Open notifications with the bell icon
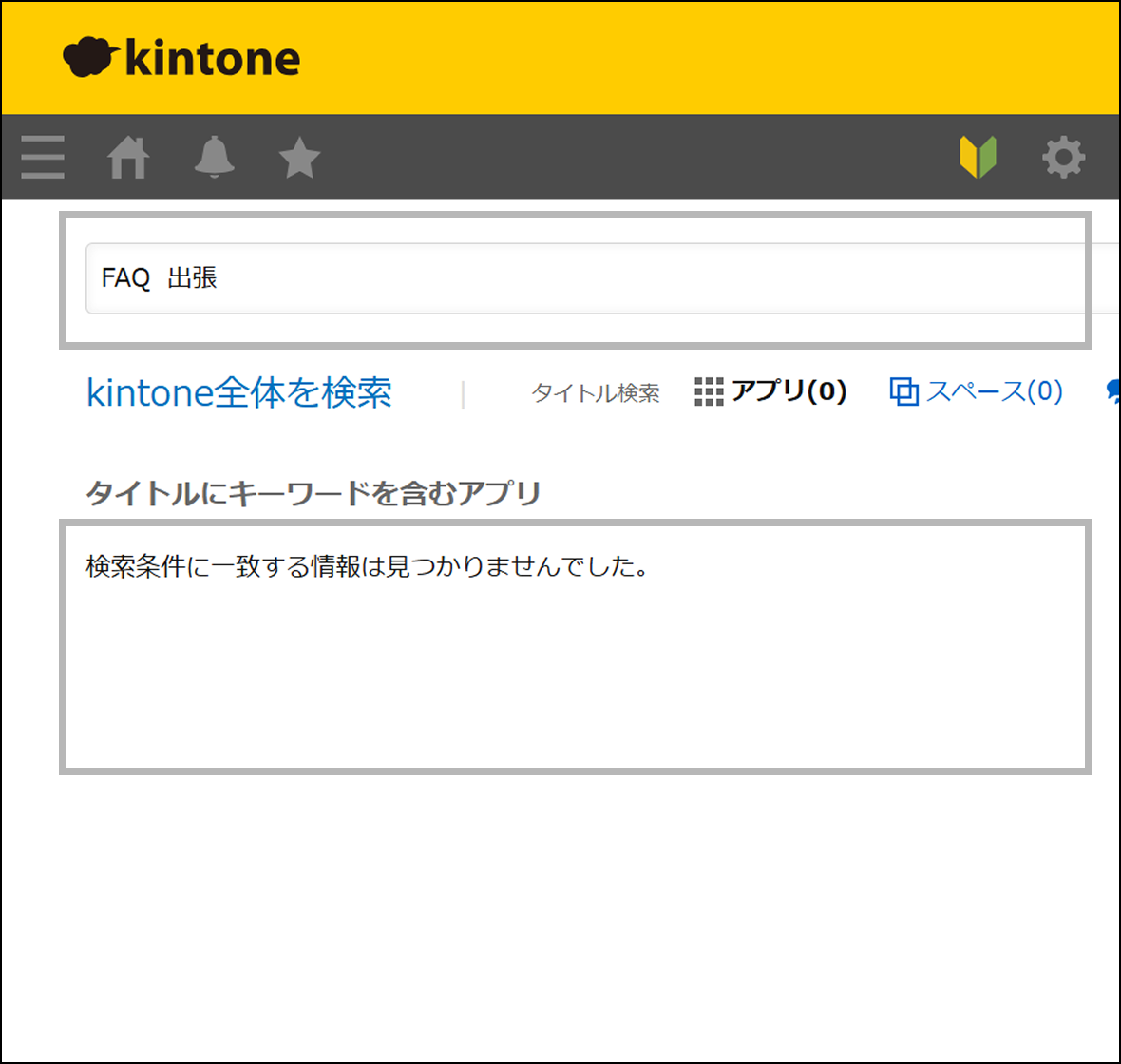The height and width of the screenshot is (1064, 1121). pyautogui.click(x=214, y=157)
